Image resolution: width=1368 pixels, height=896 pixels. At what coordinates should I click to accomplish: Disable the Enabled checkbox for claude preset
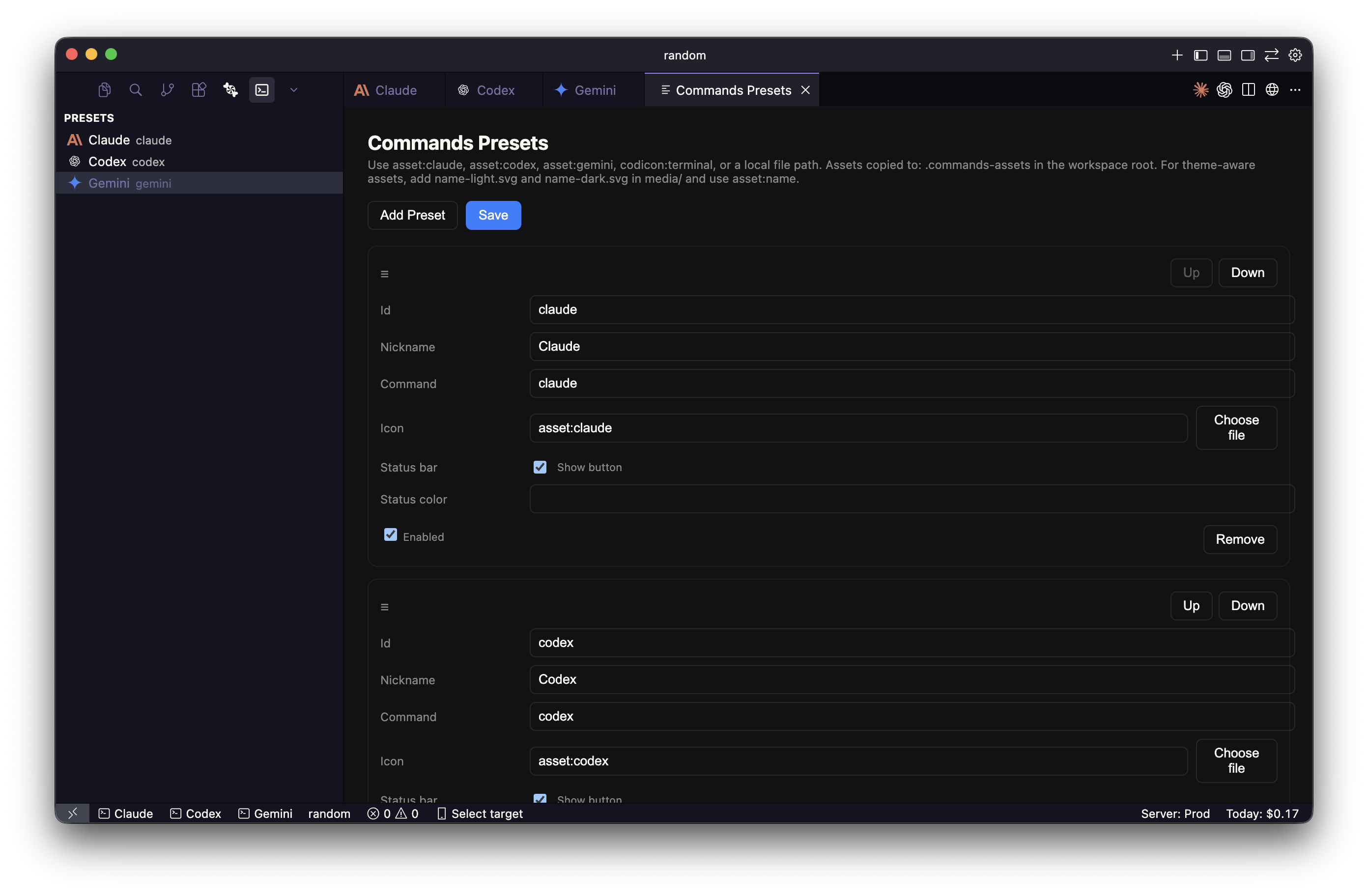(390, 535)
